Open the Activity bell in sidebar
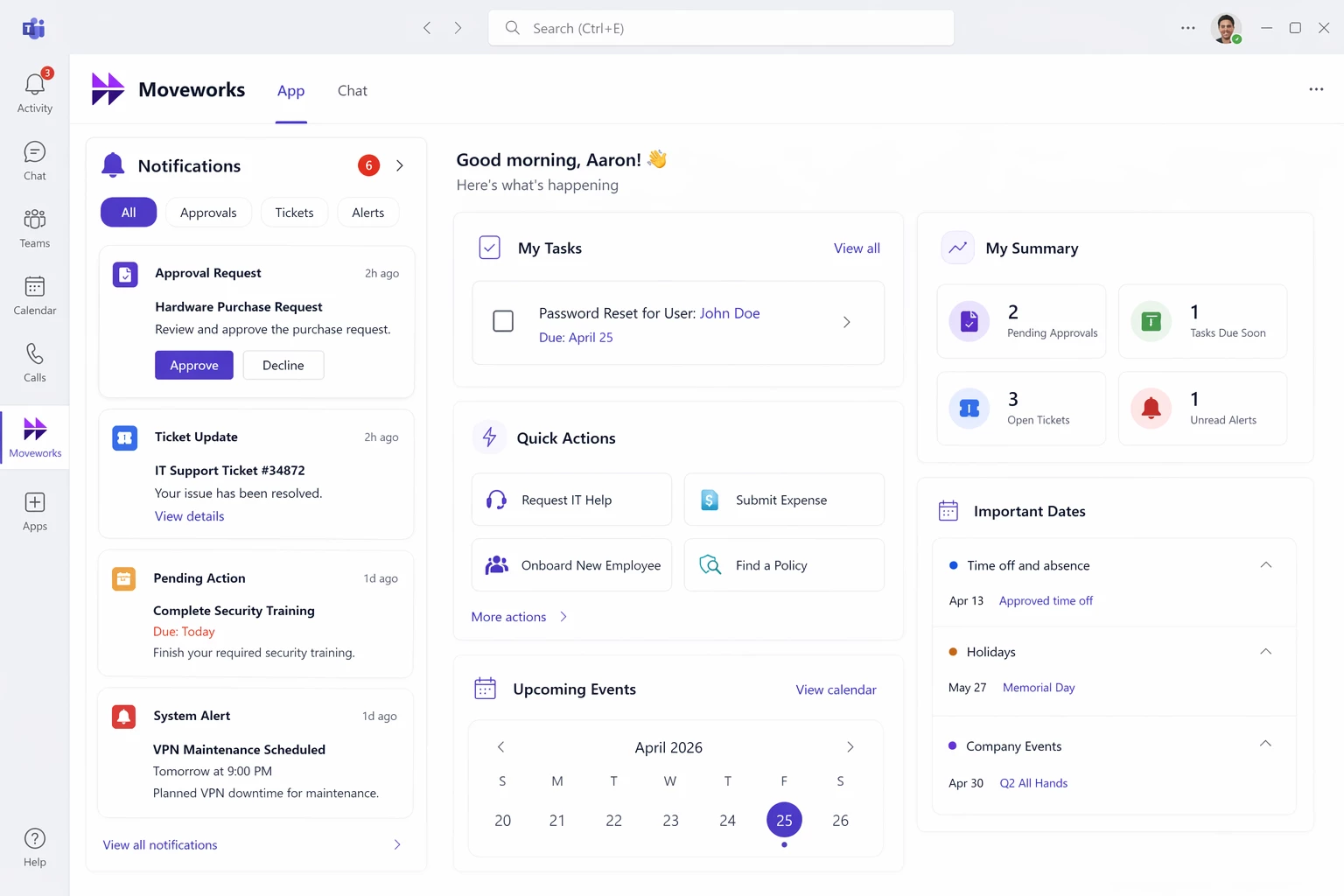The width and height of the screenshot is (1344, 896). 35,91
